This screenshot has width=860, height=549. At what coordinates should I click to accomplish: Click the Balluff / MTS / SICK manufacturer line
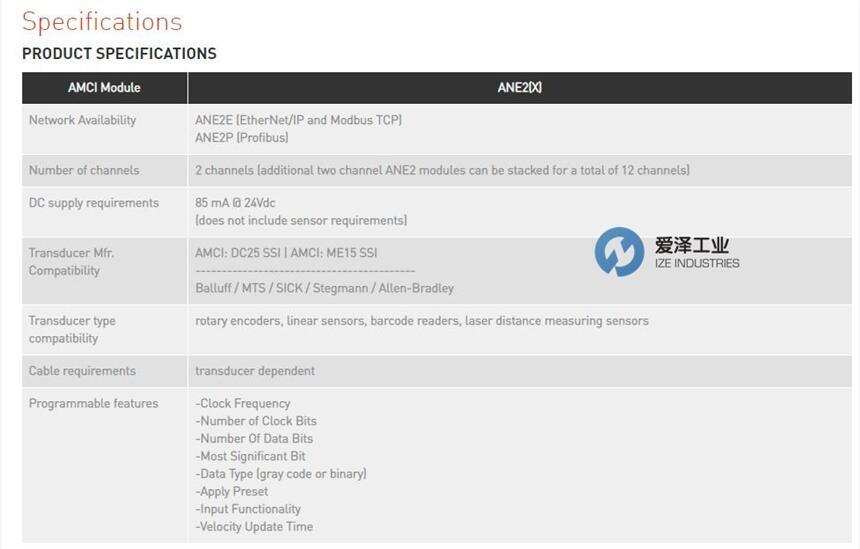324,288
